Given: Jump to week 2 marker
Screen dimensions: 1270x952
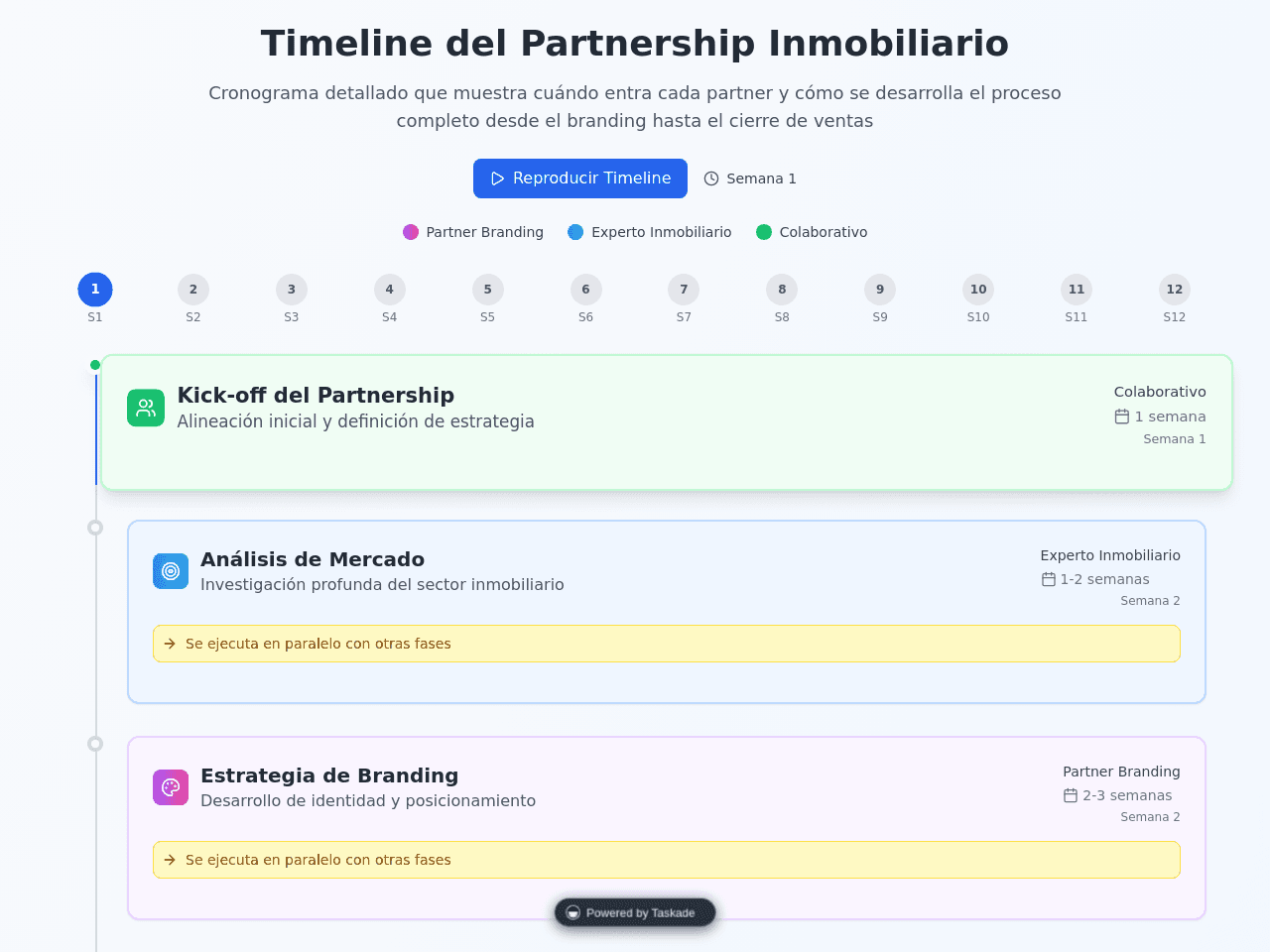Looking at the screenshot, I should click(x=193, y=290).
